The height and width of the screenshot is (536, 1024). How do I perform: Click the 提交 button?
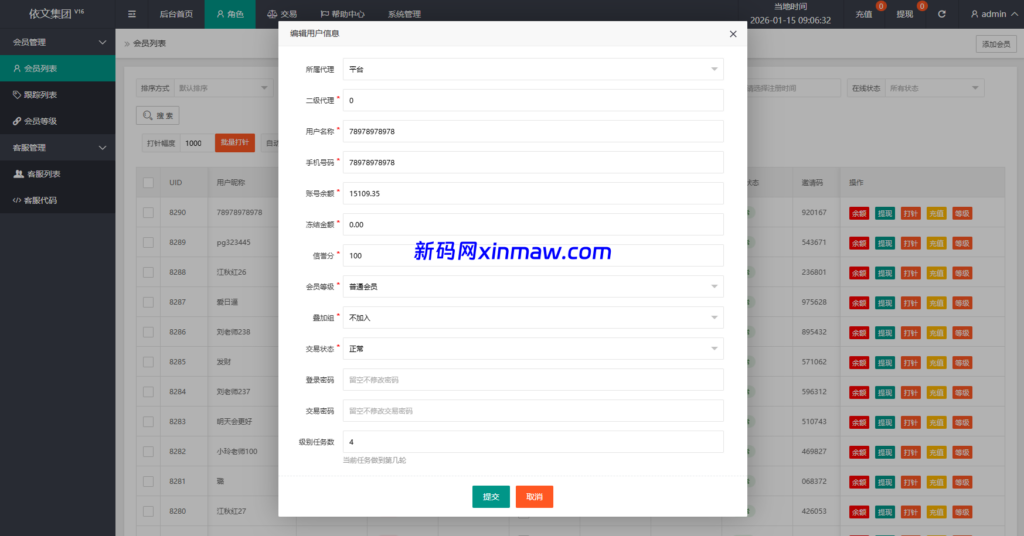[x=491, y=497]
